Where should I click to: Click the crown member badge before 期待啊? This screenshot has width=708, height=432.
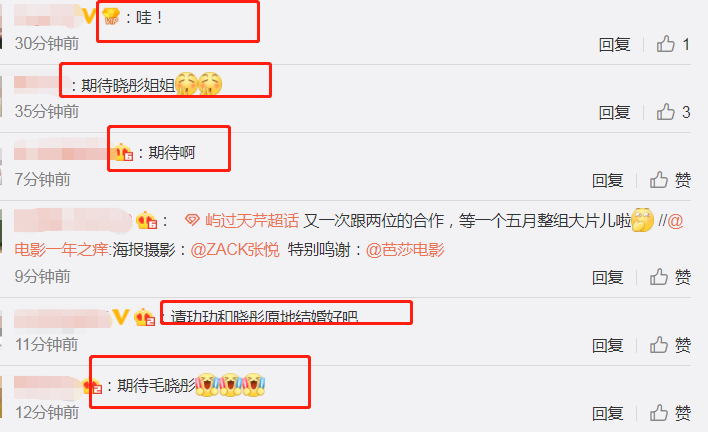coord(122,152)
